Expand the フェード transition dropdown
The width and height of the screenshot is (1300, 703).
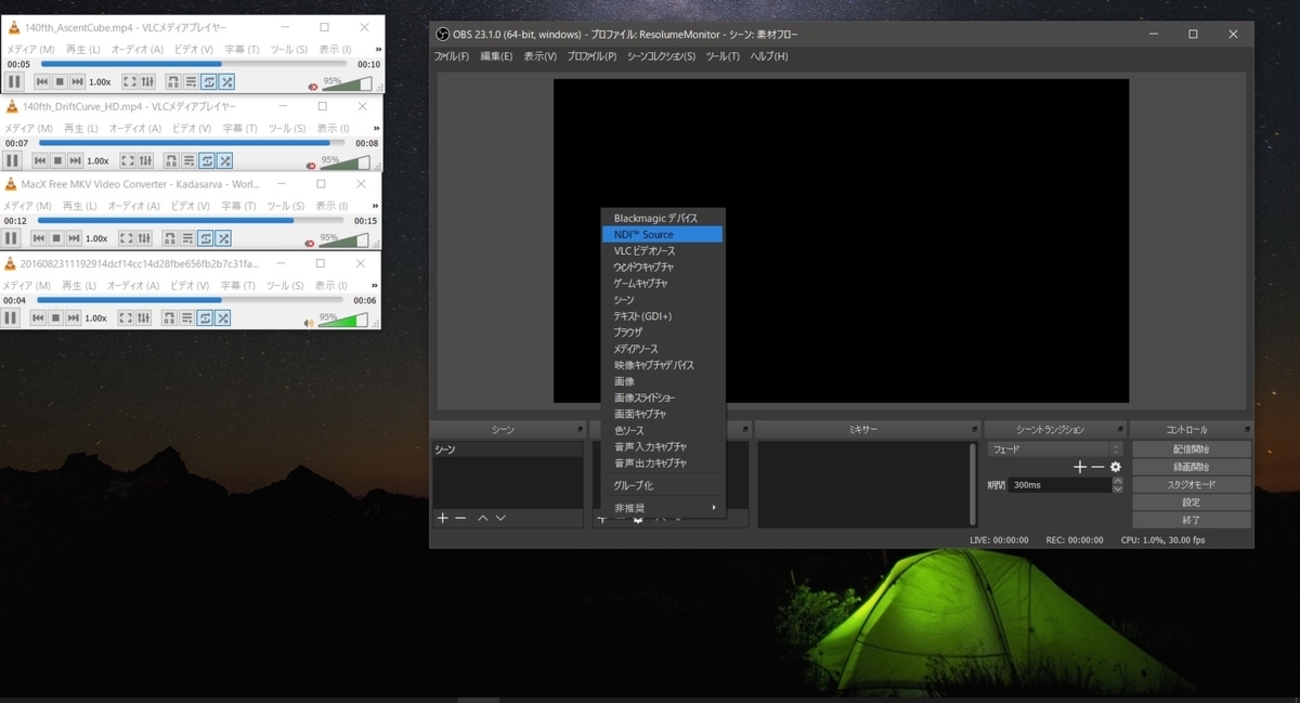coord(1055,450)
